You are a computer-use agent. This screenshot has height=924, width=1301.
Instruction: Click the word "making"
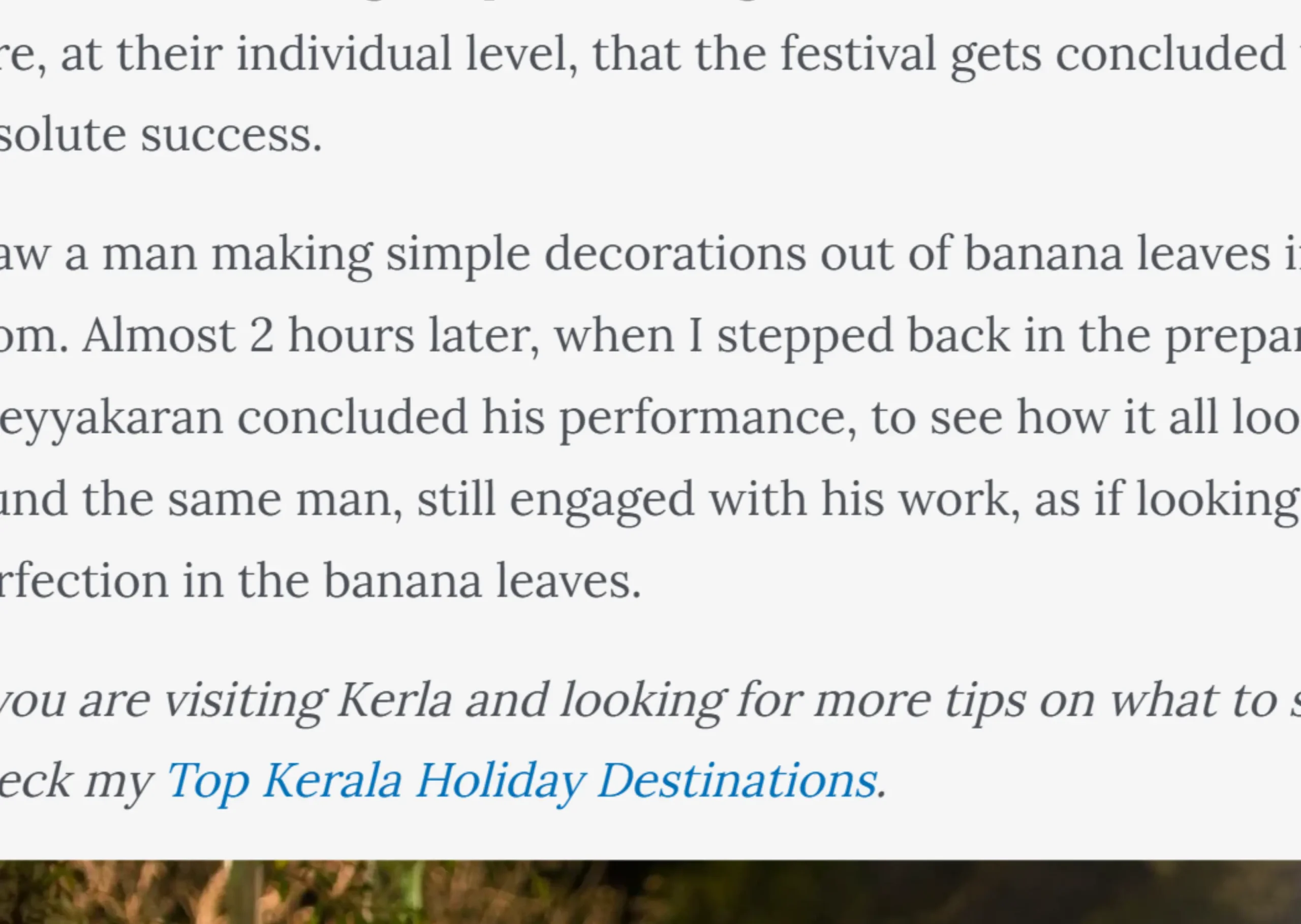coord(292,254)
